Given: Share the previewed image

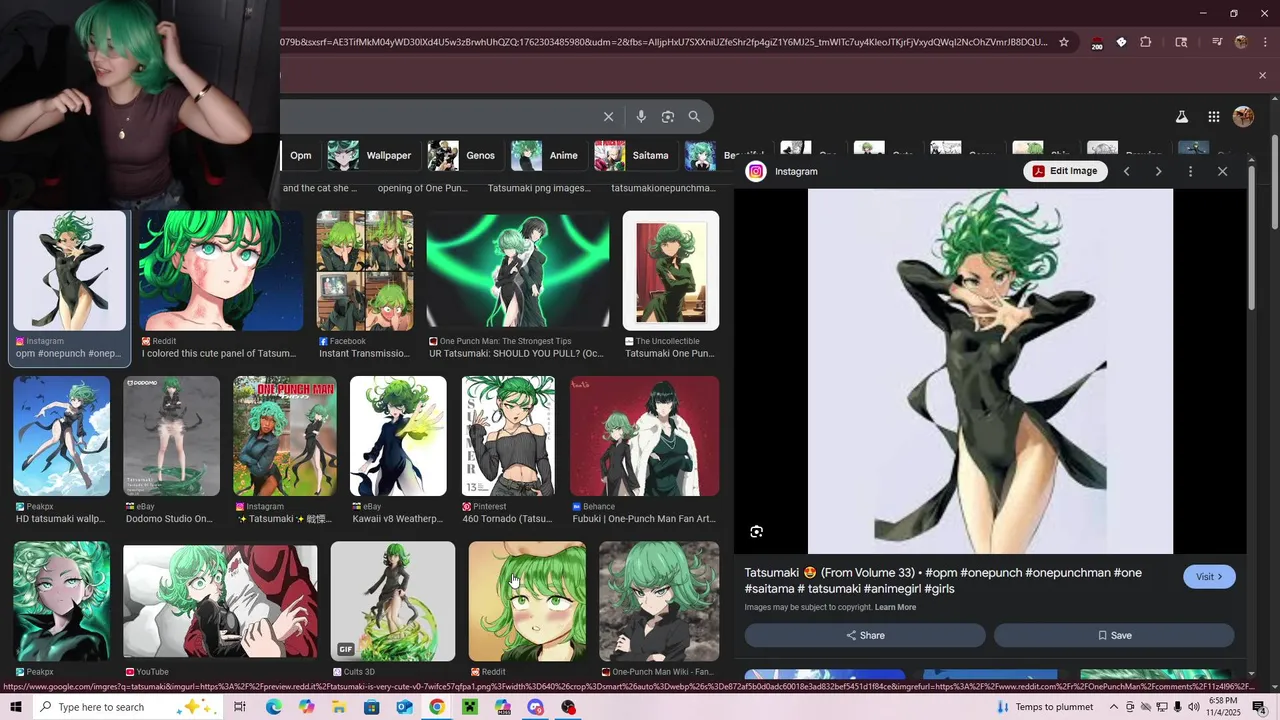Looking at the screenshot, I should click(865, 635).
